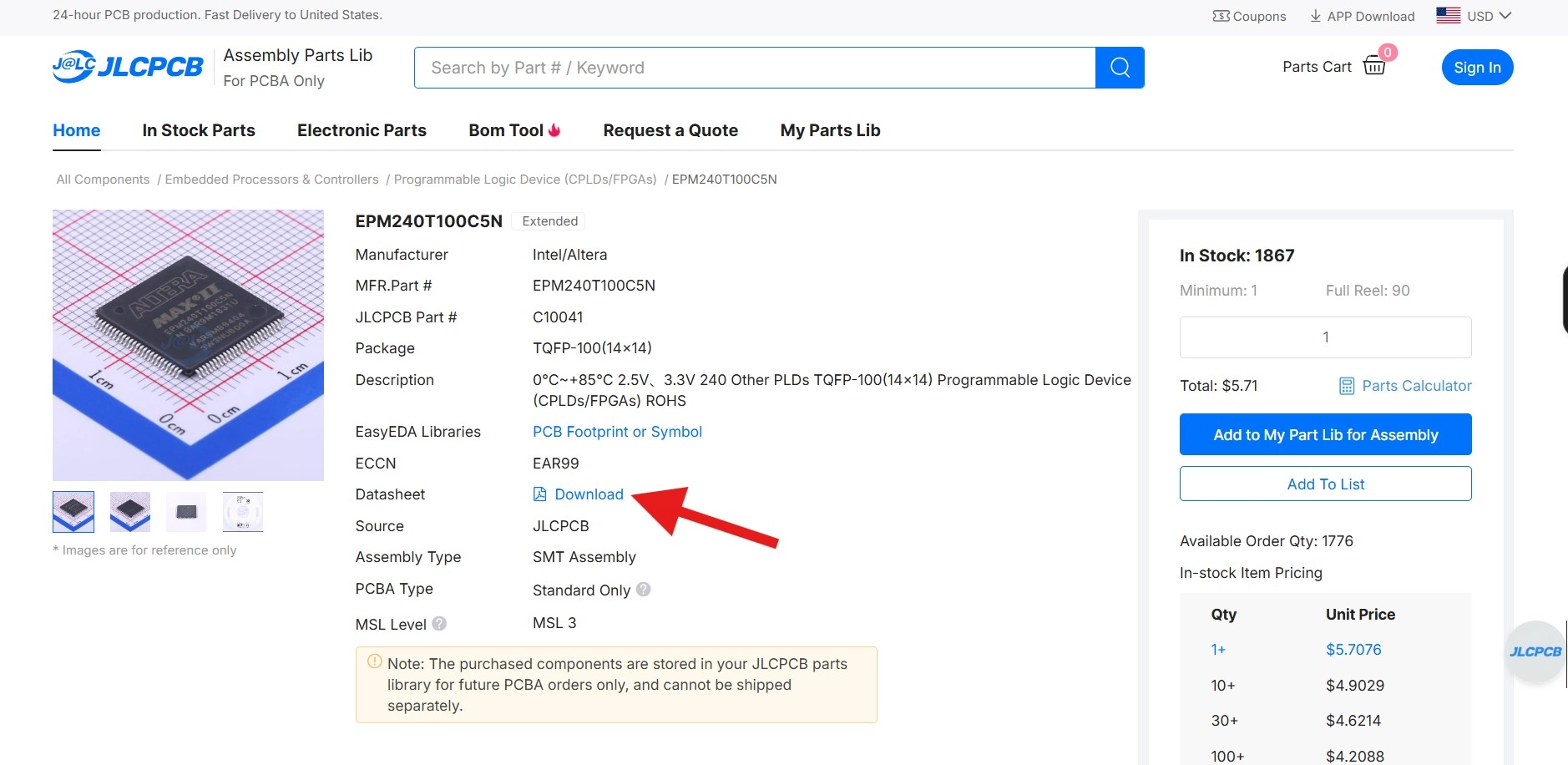The height and width of the screenshot is (765, 1568).
Task: Click the main chip product image
Action: click(188, 345)
